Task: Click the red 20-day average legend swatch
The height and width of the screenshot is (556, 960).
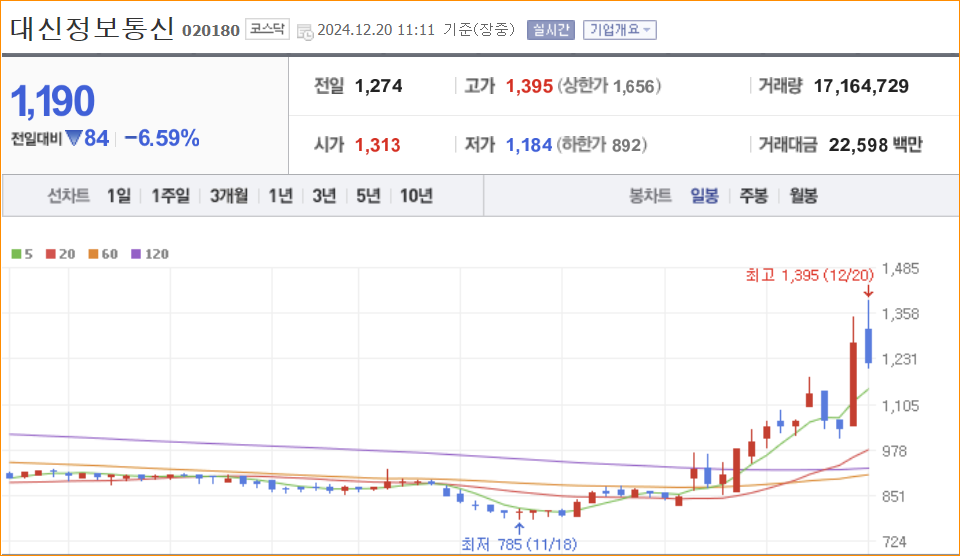Action: point(51,254)
